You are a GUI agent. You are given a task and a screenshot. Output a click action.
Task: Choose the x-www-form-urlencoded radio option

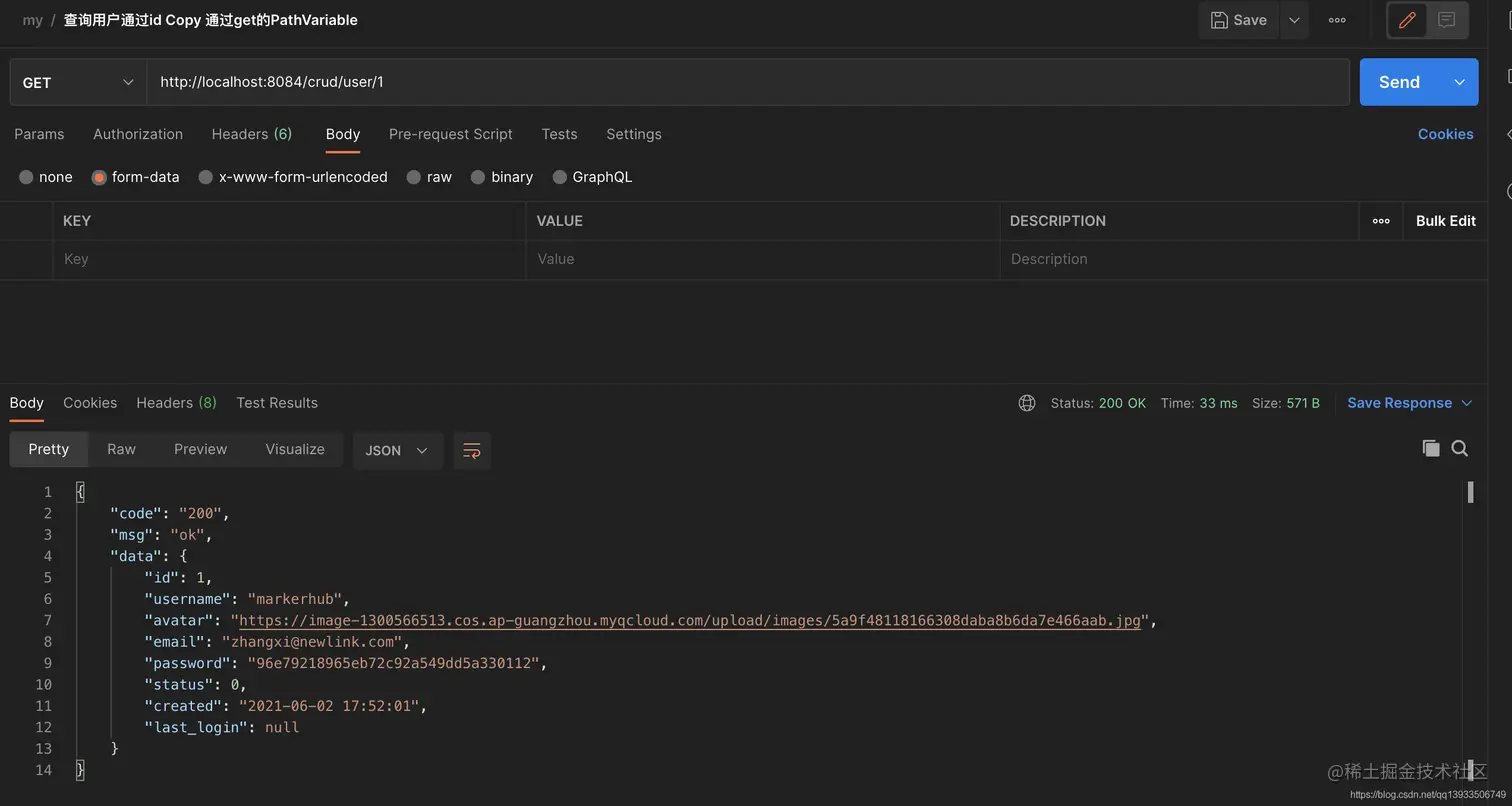(x=206, y=177)
